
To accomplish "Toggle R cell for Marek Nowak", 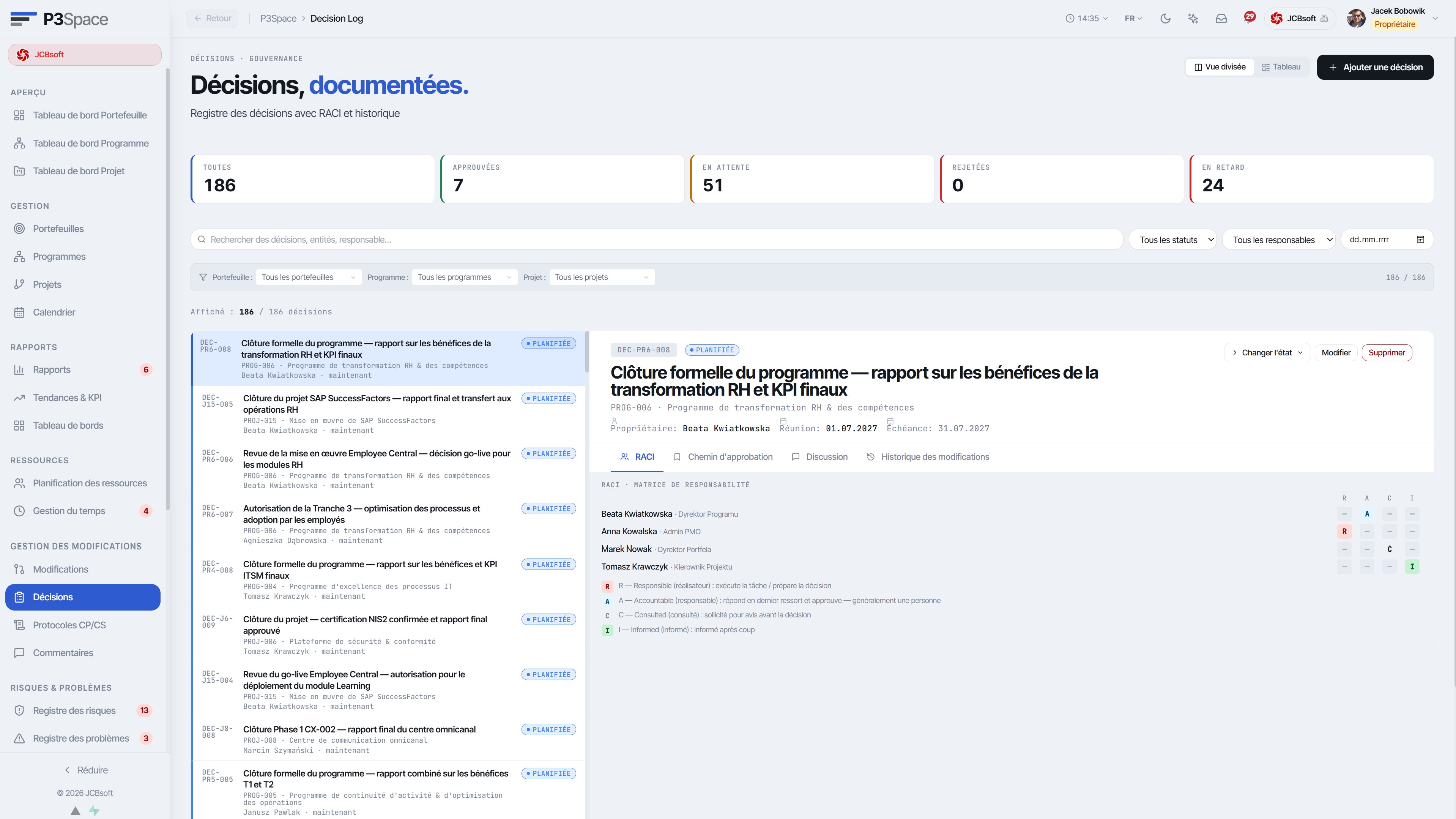I will pyautogui.click(x=1344, y=549).
